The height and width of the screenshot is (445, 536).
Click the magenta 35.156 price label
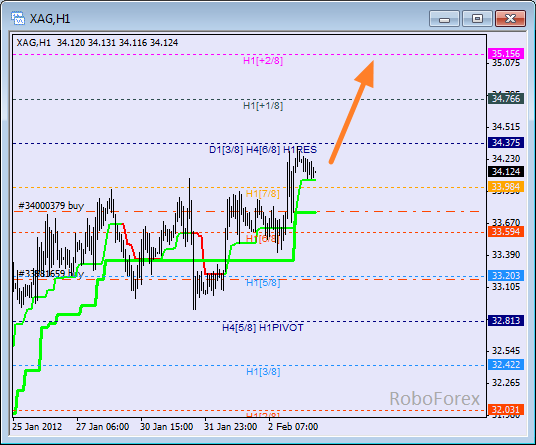[x=506, y=54]
